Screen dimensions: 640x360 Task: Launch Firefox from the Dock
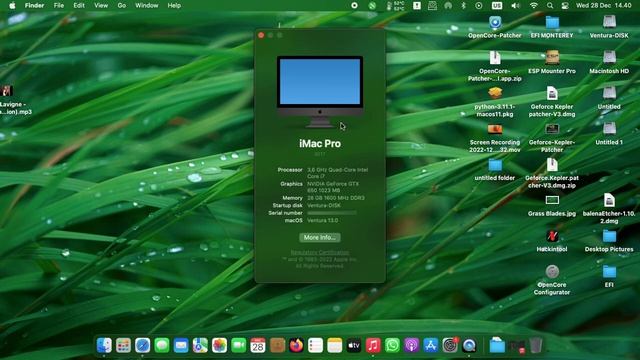coord(296,345)
